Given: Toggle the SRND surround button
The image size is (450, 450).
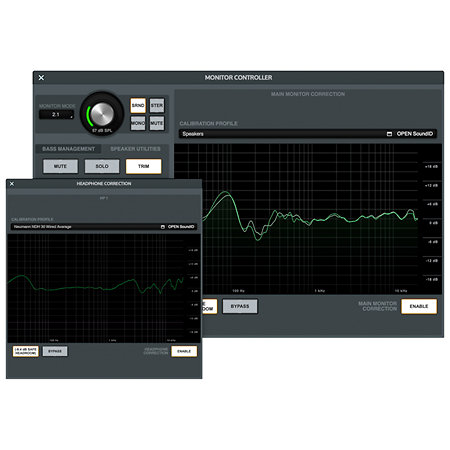Looking at the screenshot, I should [x=138, y=106].
